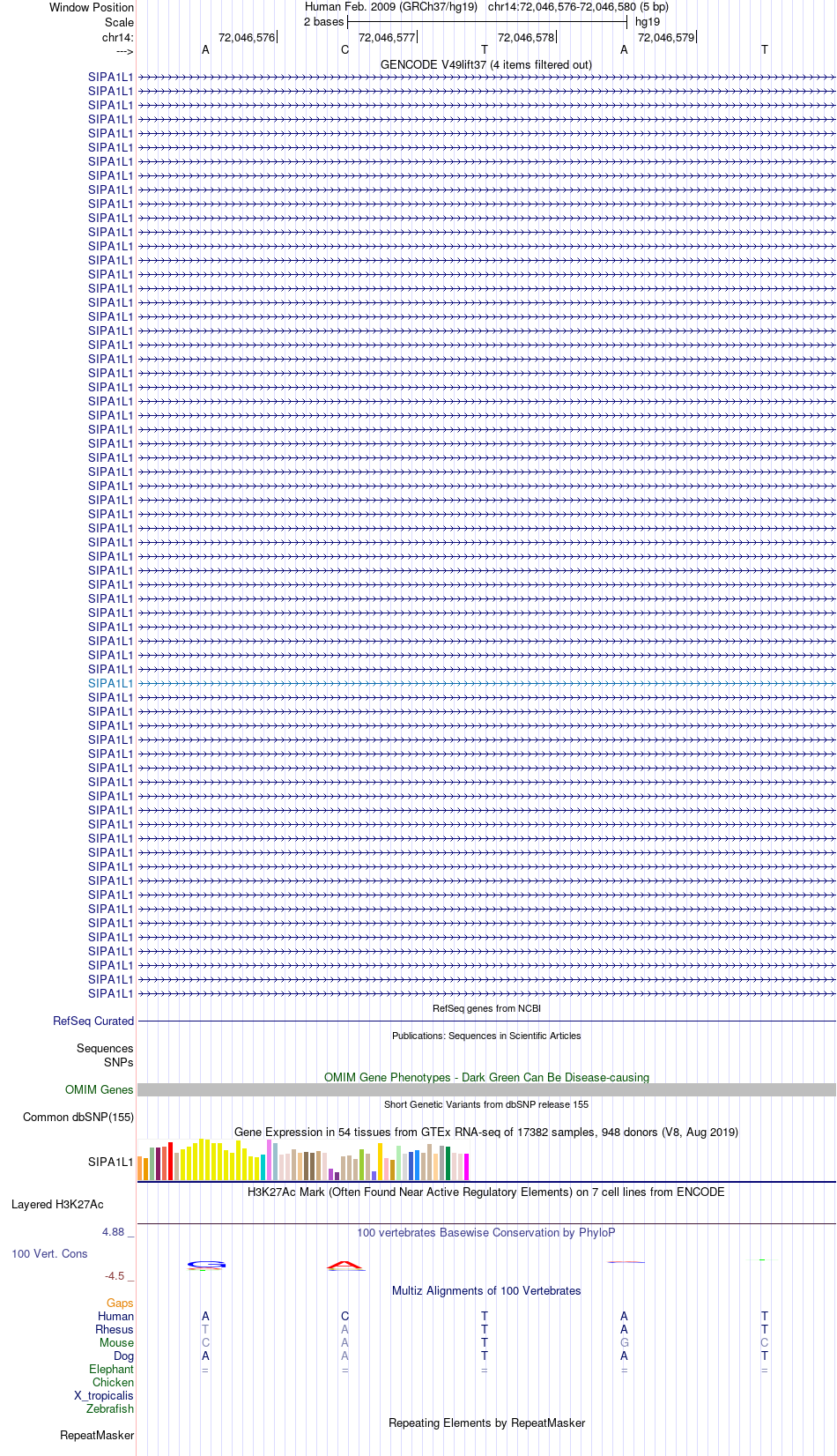837x1456 pixels.
Task: Click the '100 Vert. Cons' track label
Action: (x=49, y=1253)
